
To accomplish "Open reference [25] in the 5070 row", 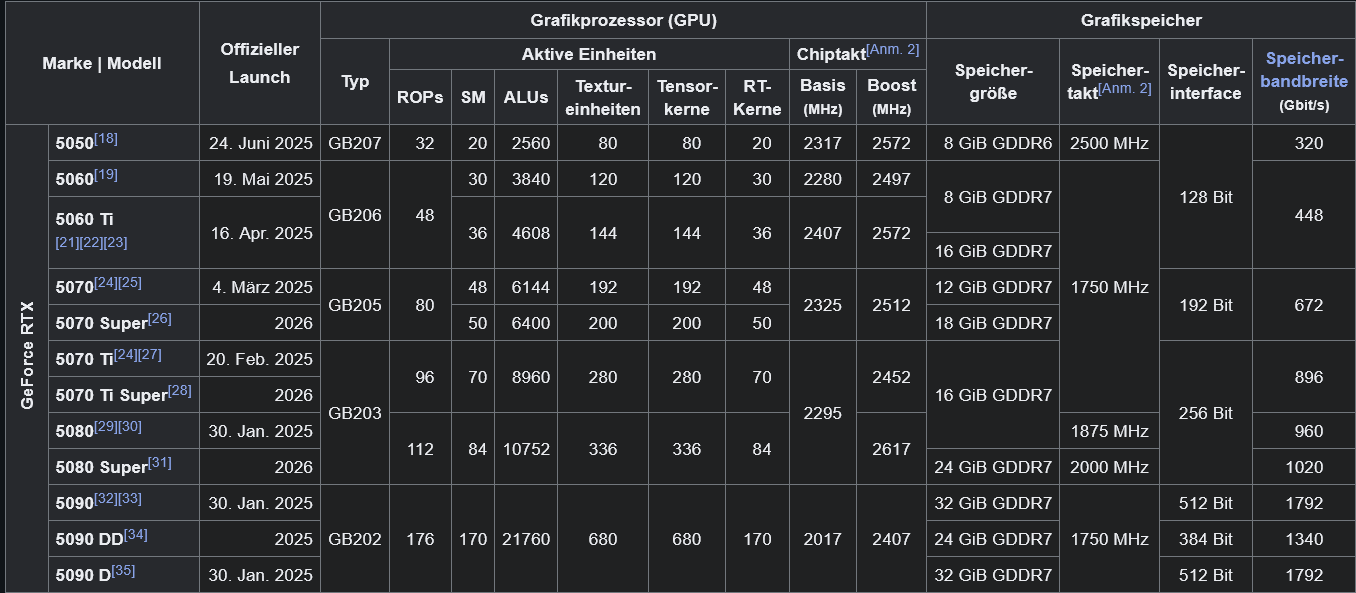I will click(x=130, y=282).
